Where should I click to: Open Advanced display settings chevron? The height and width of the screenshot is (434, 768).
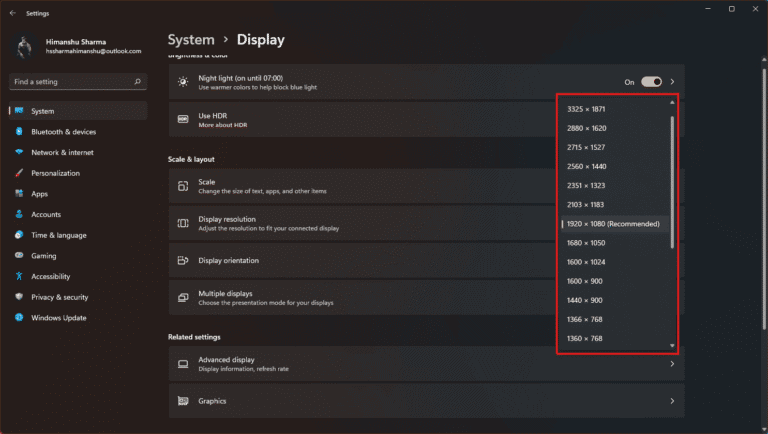(x=672, y=364)
